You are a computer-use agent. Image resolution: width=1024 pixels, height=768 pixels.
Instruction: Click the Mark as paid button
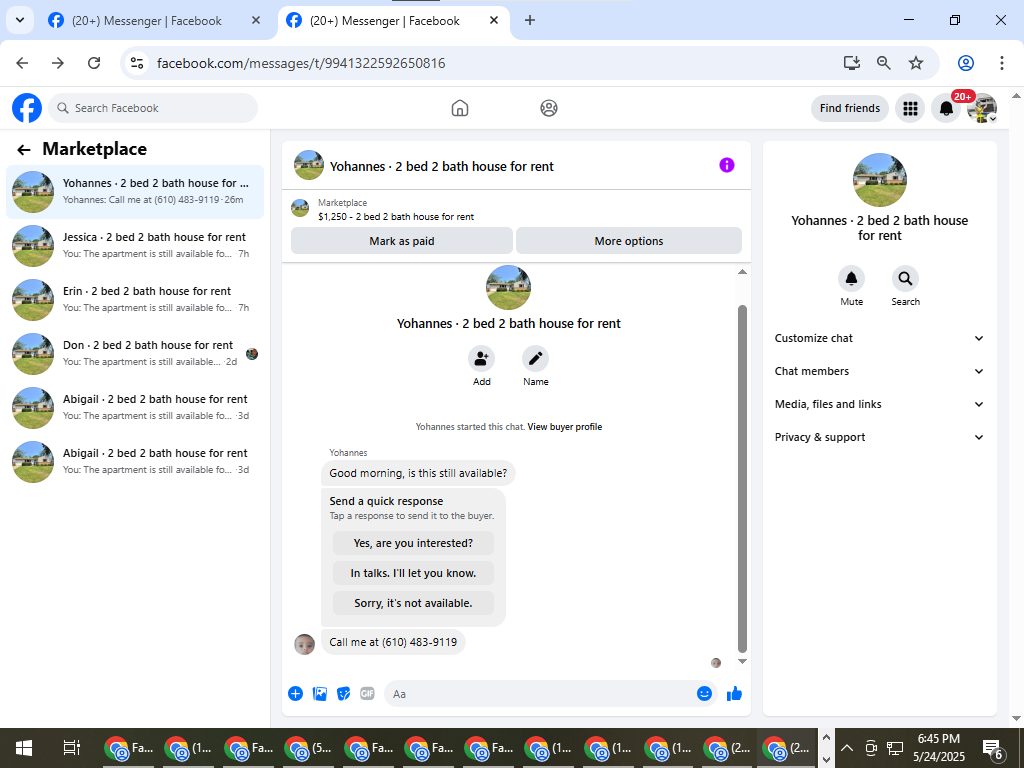[x=402, y=241]
